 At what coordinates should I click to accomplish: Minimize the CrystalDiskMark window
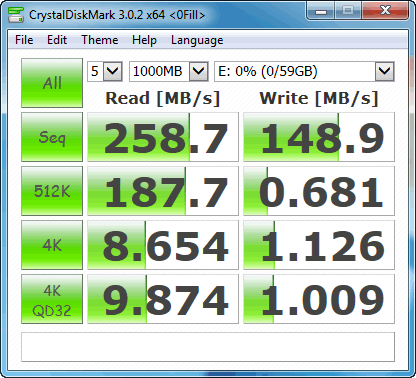point(321,11)
